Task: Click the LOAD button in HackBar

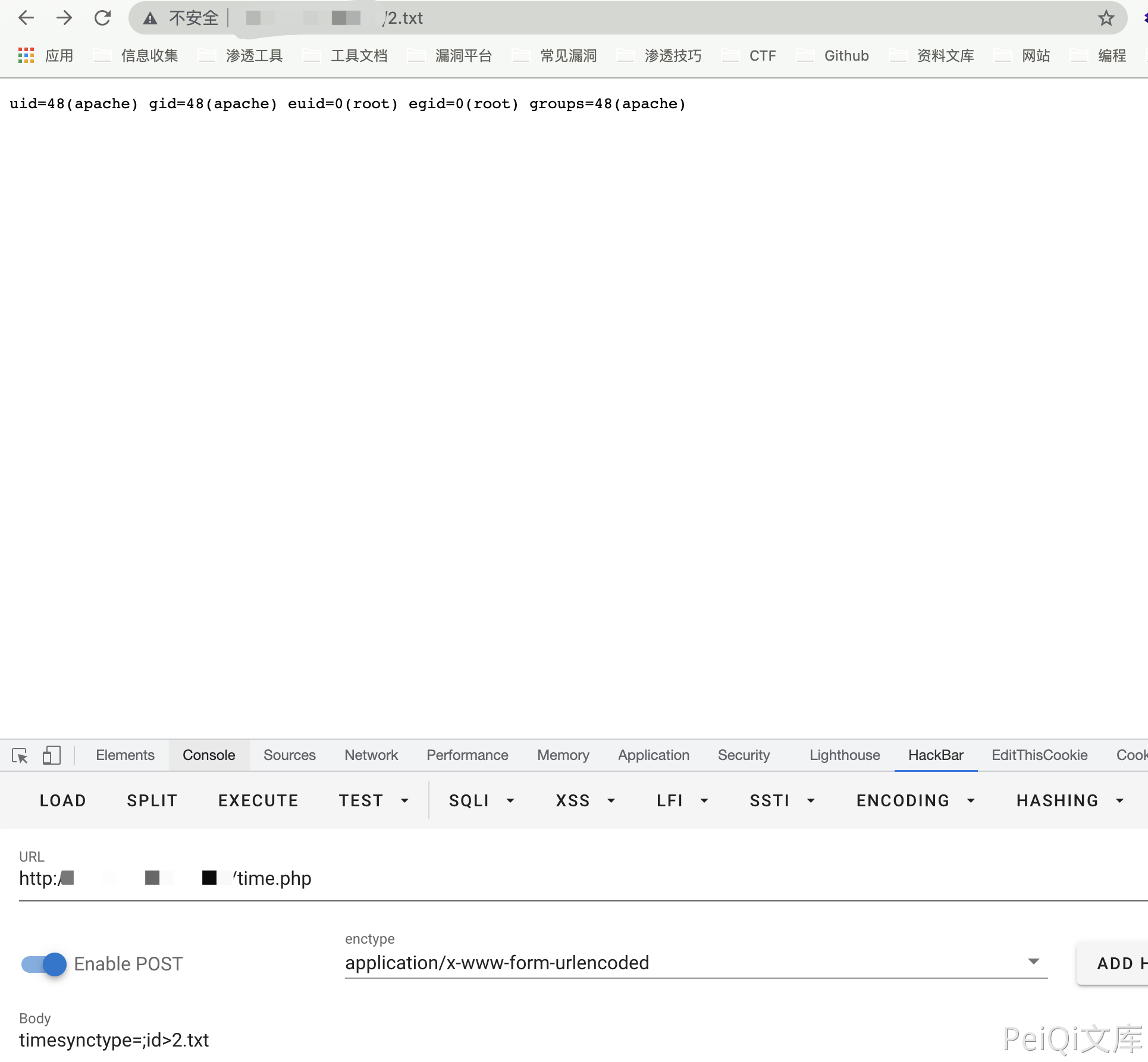Action: pos(63,800)
